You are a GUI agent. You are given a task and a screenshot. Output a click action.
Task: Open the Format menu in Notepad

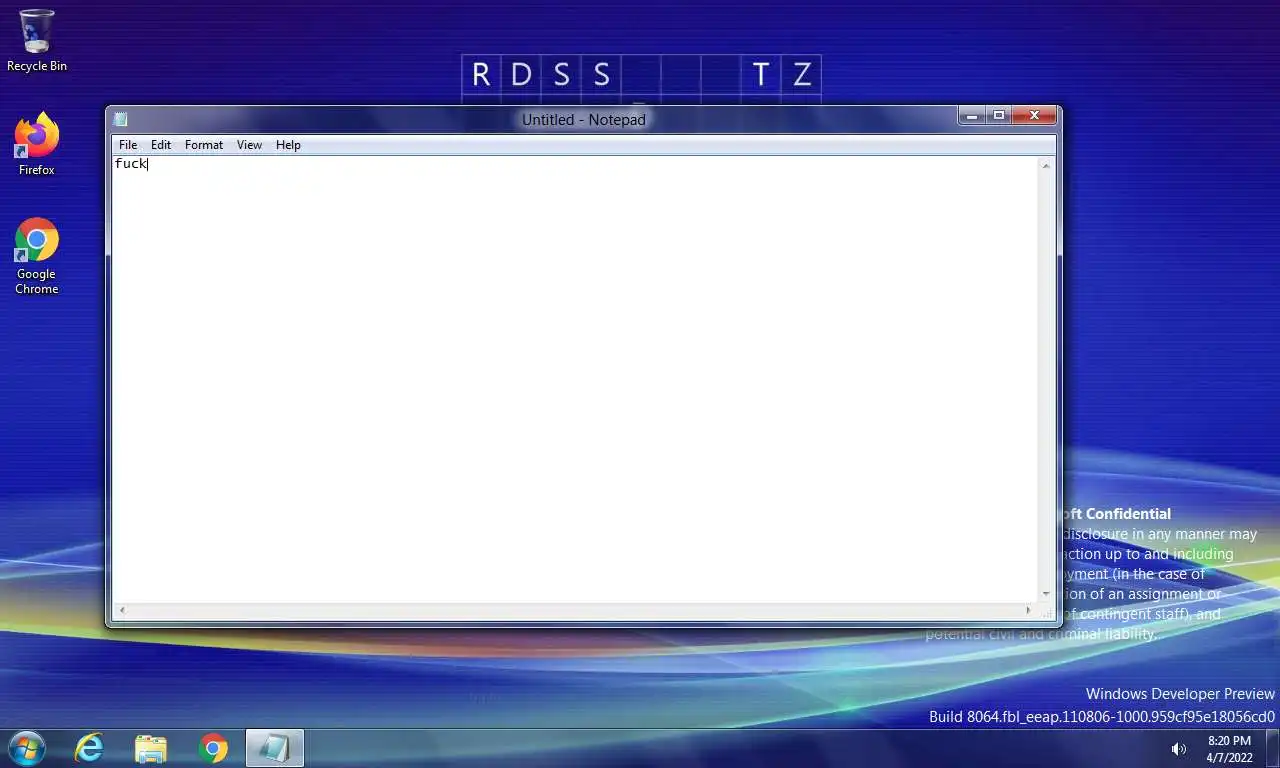pos(204,145)
